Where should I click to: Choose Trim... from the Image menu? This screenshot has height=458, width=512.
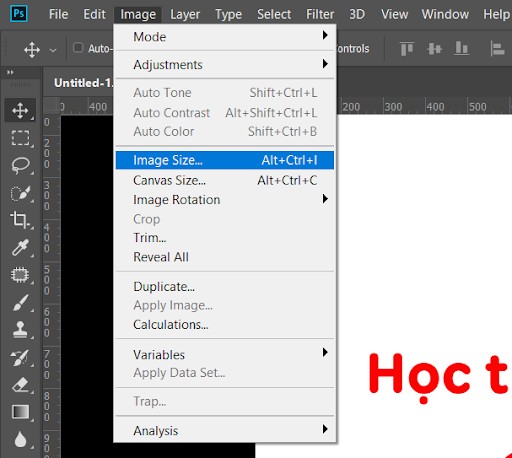[225, 238]
